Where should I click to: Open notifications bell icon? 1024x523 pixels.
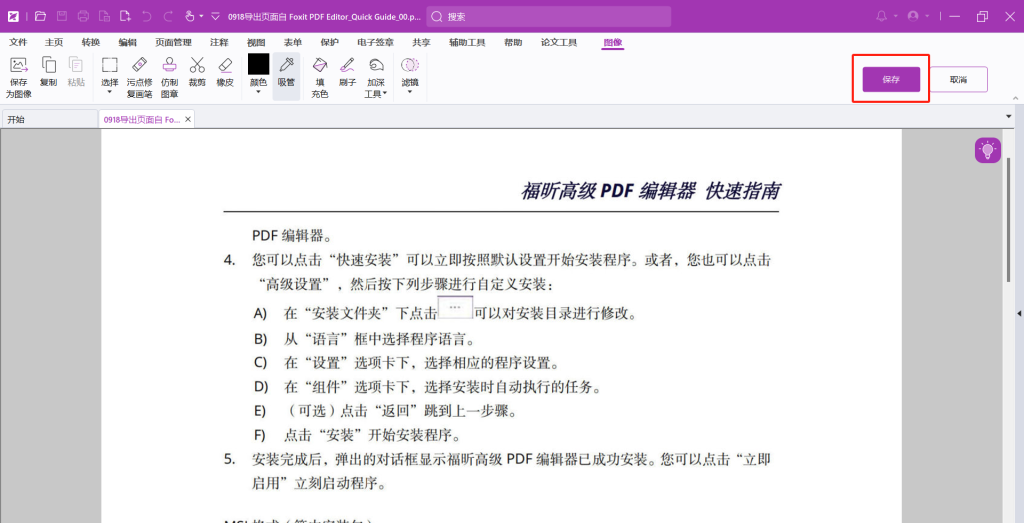(x=882, y=16)
